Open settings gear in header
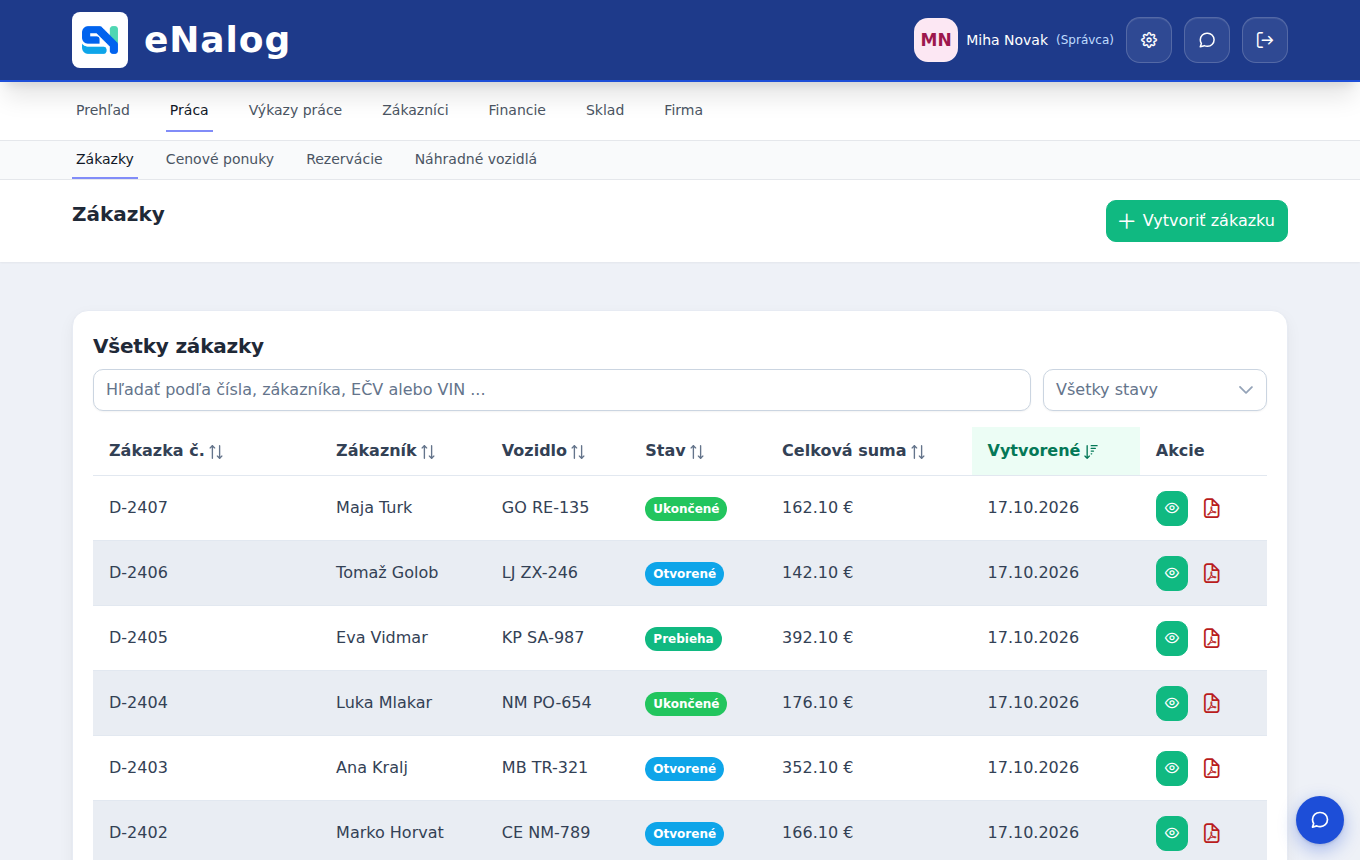The height and width of the screenshot is (860, 1360). [x=1149, y=40]
